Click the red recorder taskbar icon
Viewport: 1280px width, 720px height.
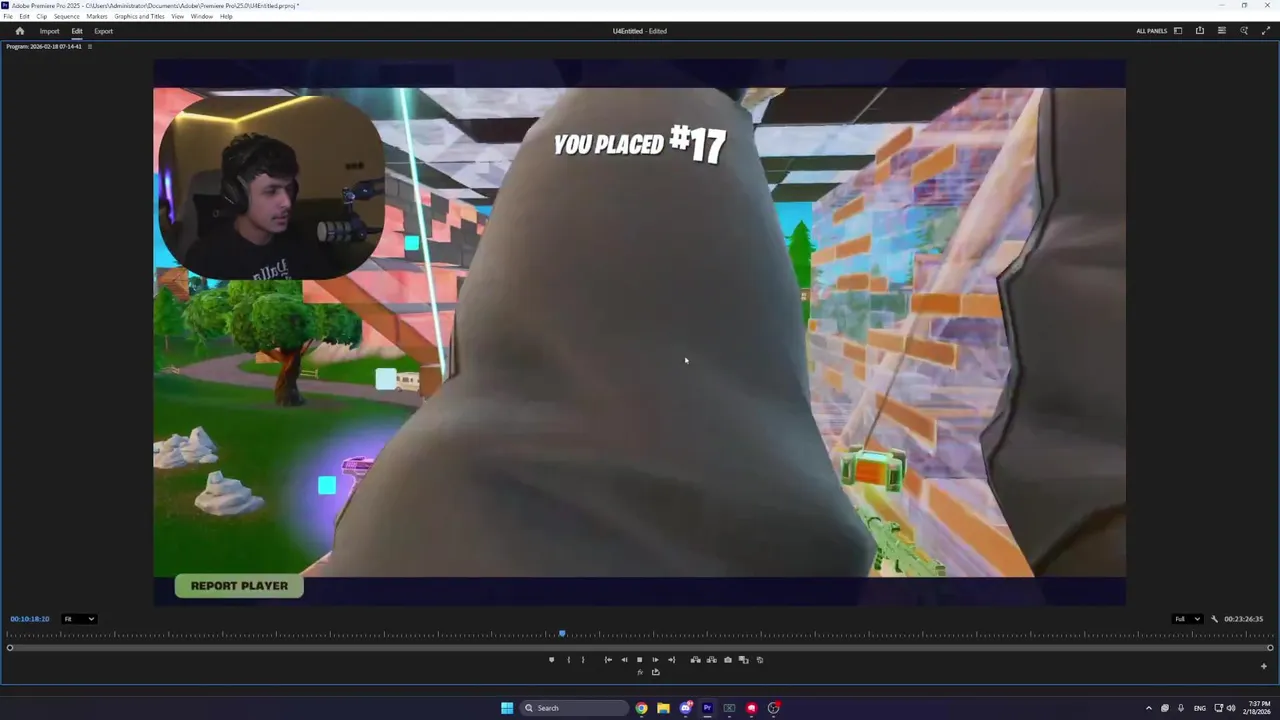751,708
